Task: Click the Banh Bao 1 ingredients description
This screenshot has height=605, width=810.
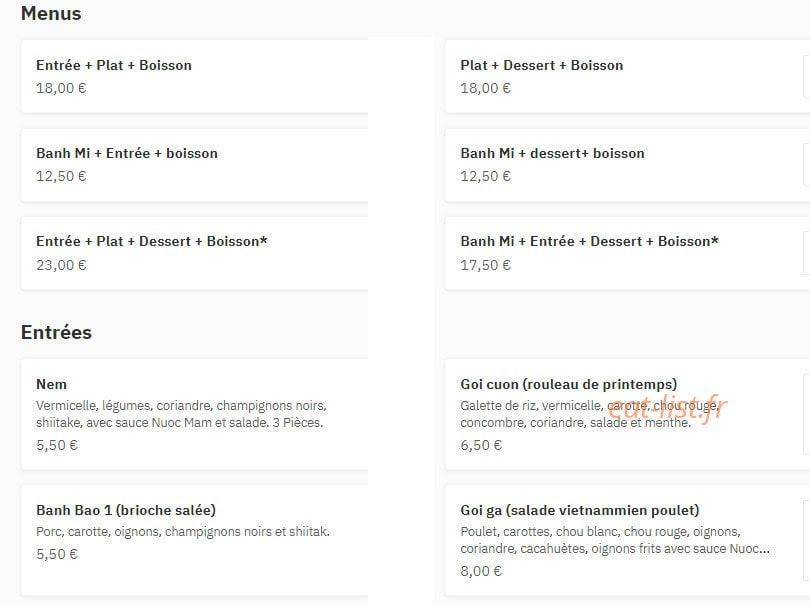Action: (183, 532)
